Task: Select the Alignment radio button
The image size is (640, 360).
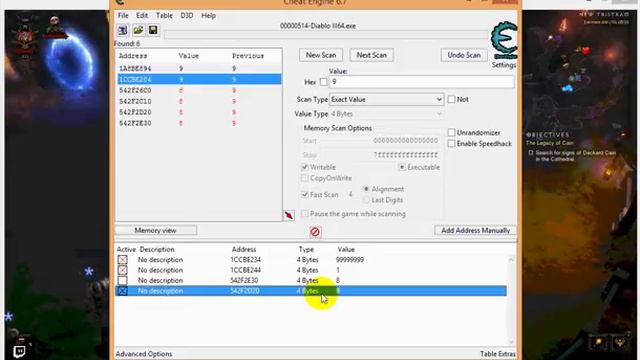Action: pyautogui.click(x=366, y=189)
